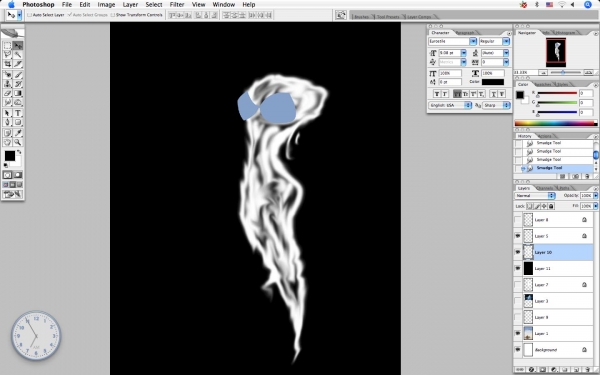The width and height of the screenshot is (600, 375).
Task: Select the Move tool in toolbox
Action: click(x=18, y=46)
